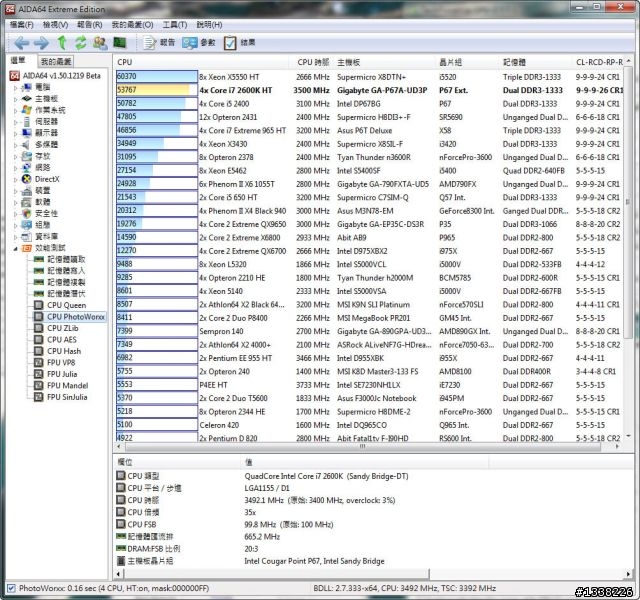
Task: Click the green Up arrow toolbar icon
Action: tap(62, 42)
